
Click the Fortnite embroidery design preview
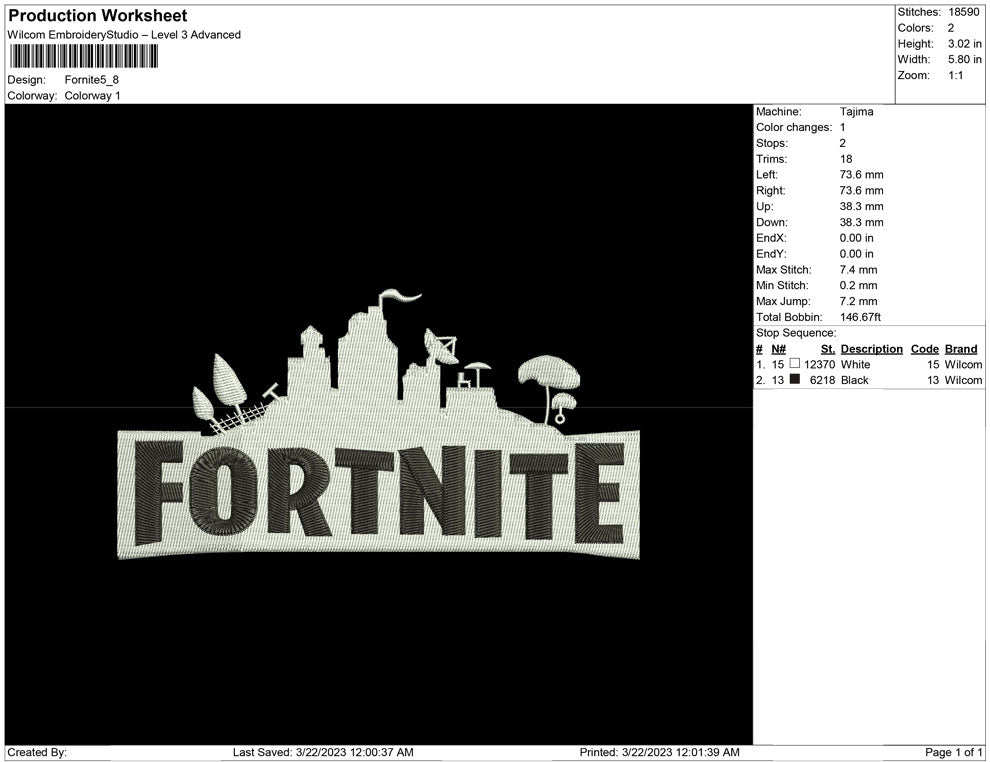(x=379, y=424)
